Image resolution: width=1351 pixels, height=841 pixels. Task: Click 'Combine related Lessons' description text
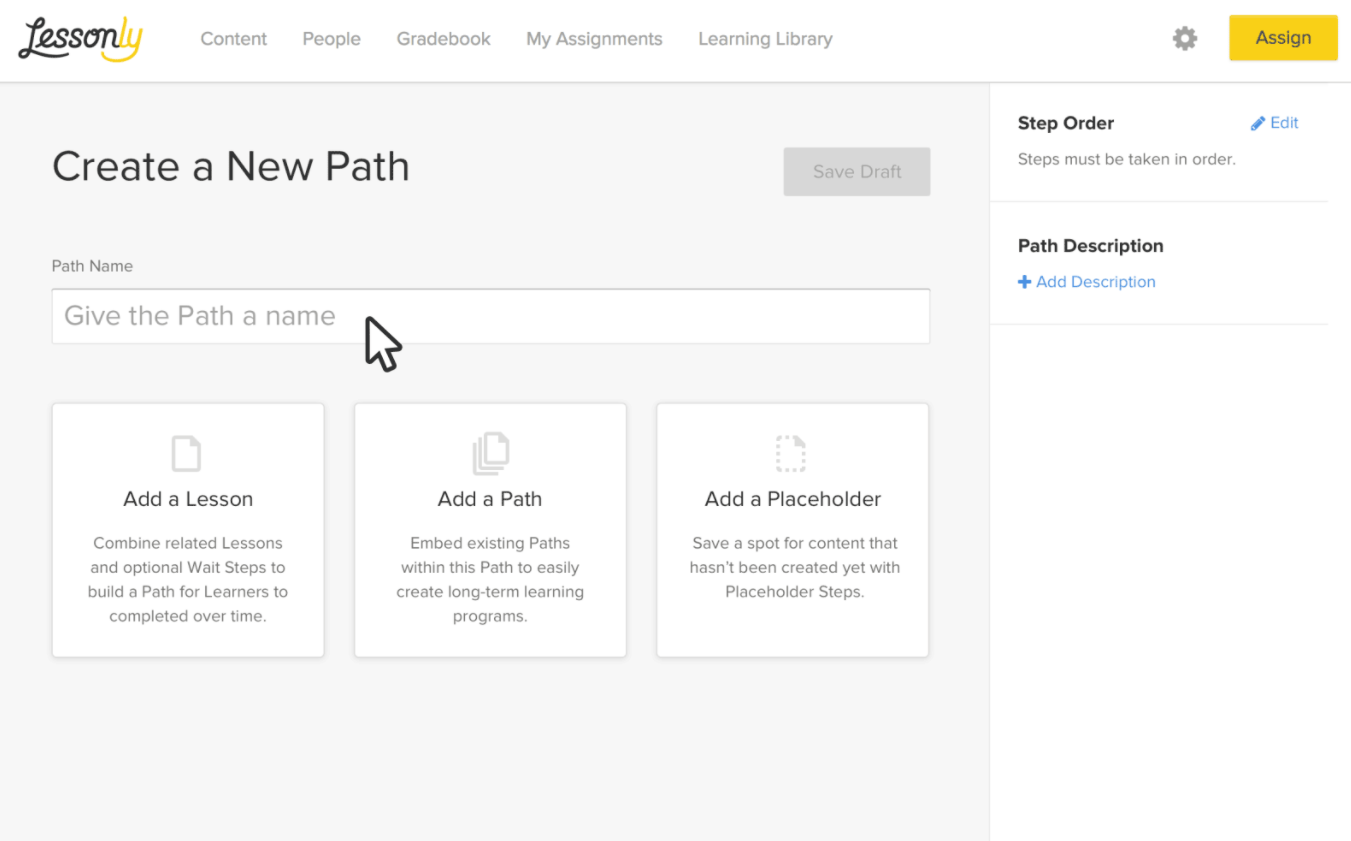click(188, 580)
